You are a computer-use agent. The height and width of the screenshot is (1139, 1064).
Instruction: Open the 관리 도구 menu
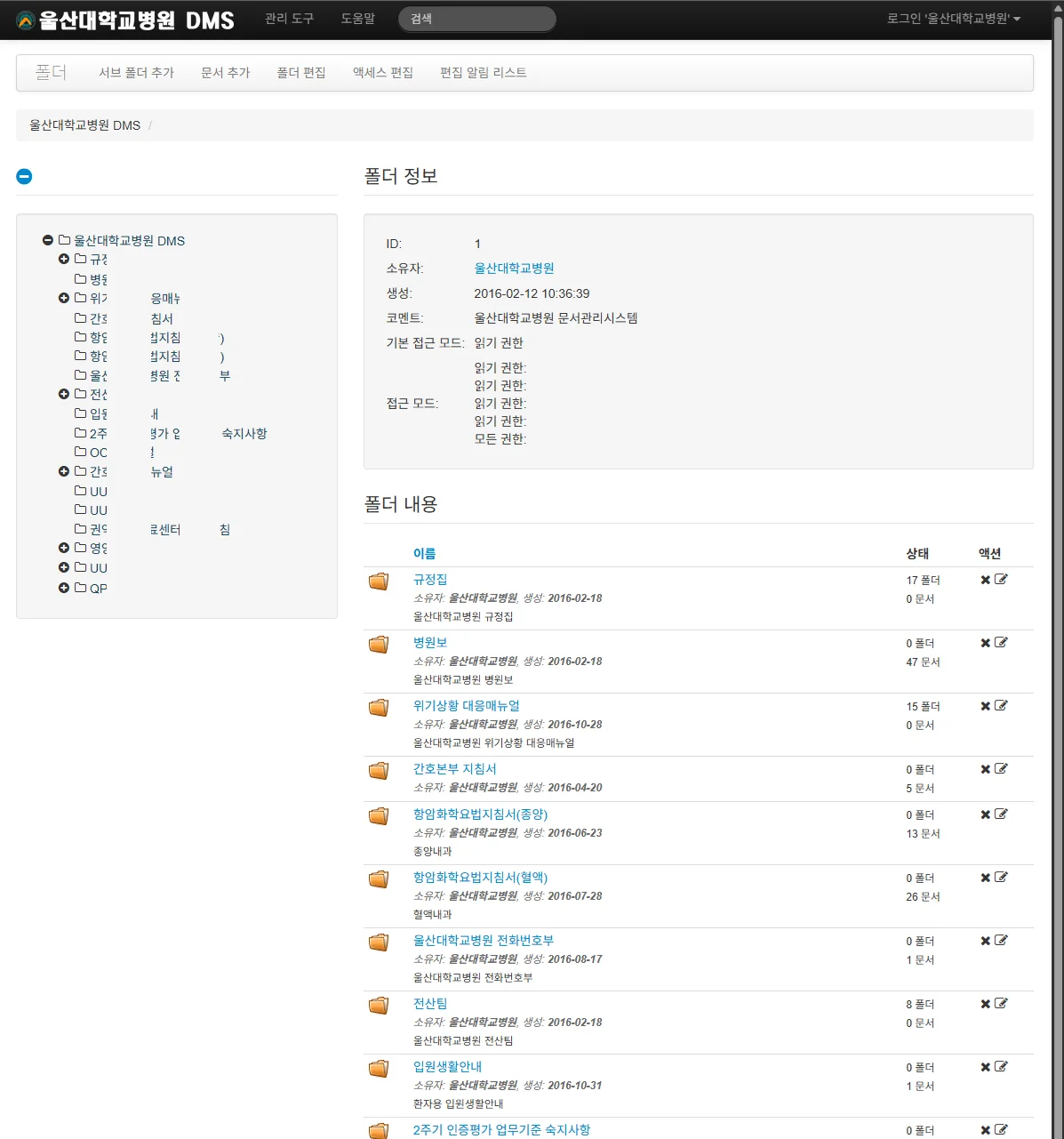[289, 19]
